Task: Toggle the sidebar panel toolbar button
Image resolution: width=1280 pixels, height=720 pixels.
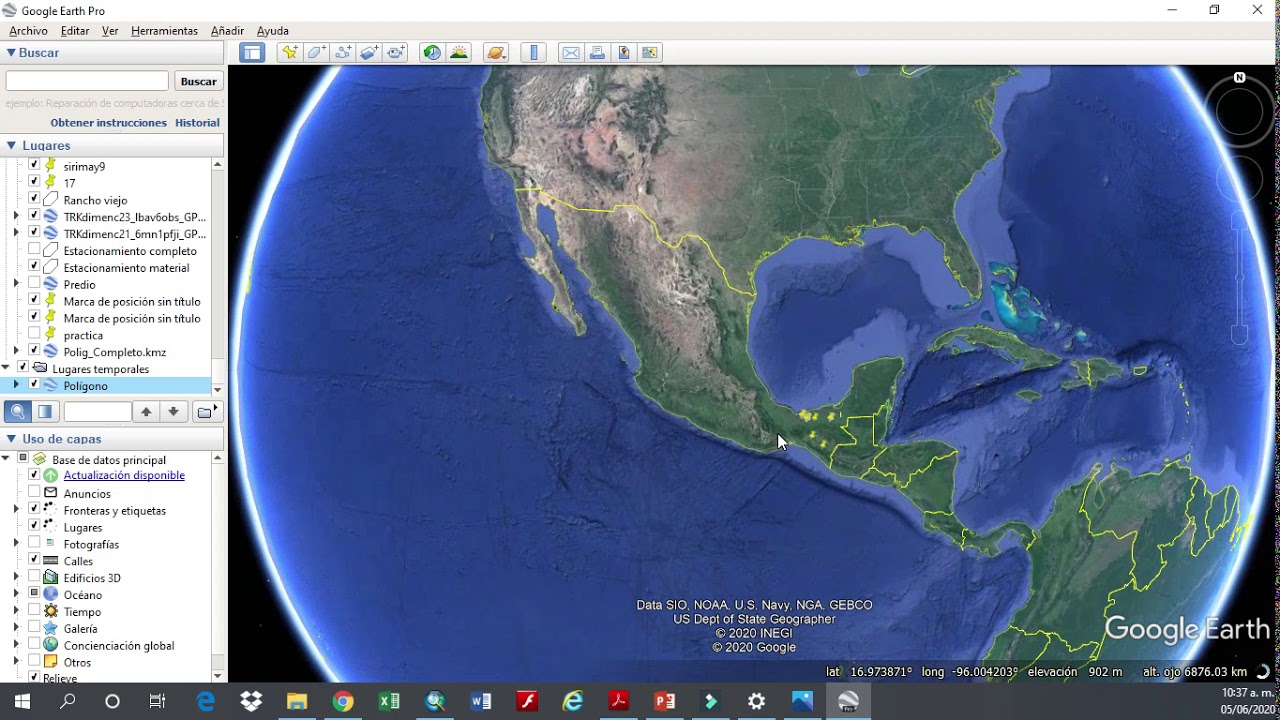Action: (x=252, y=53)
